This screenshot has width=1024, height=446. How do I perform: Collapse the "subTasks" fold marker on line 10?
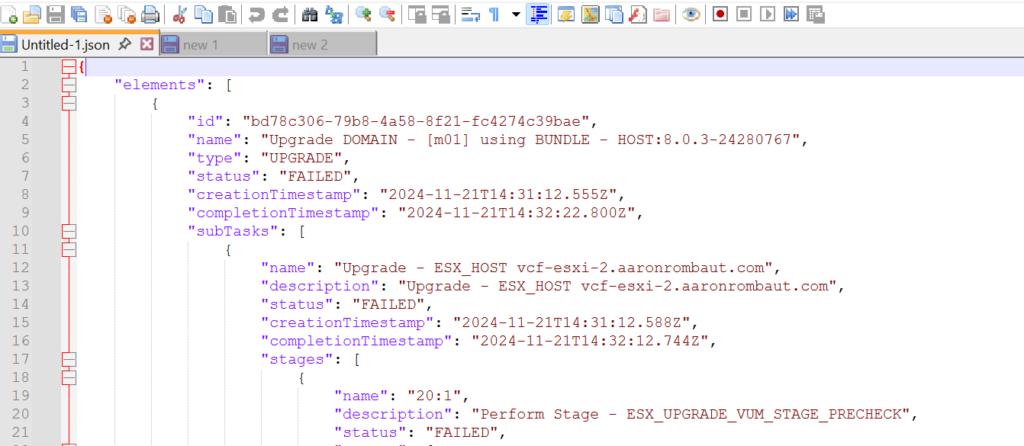tap(69, 230)
